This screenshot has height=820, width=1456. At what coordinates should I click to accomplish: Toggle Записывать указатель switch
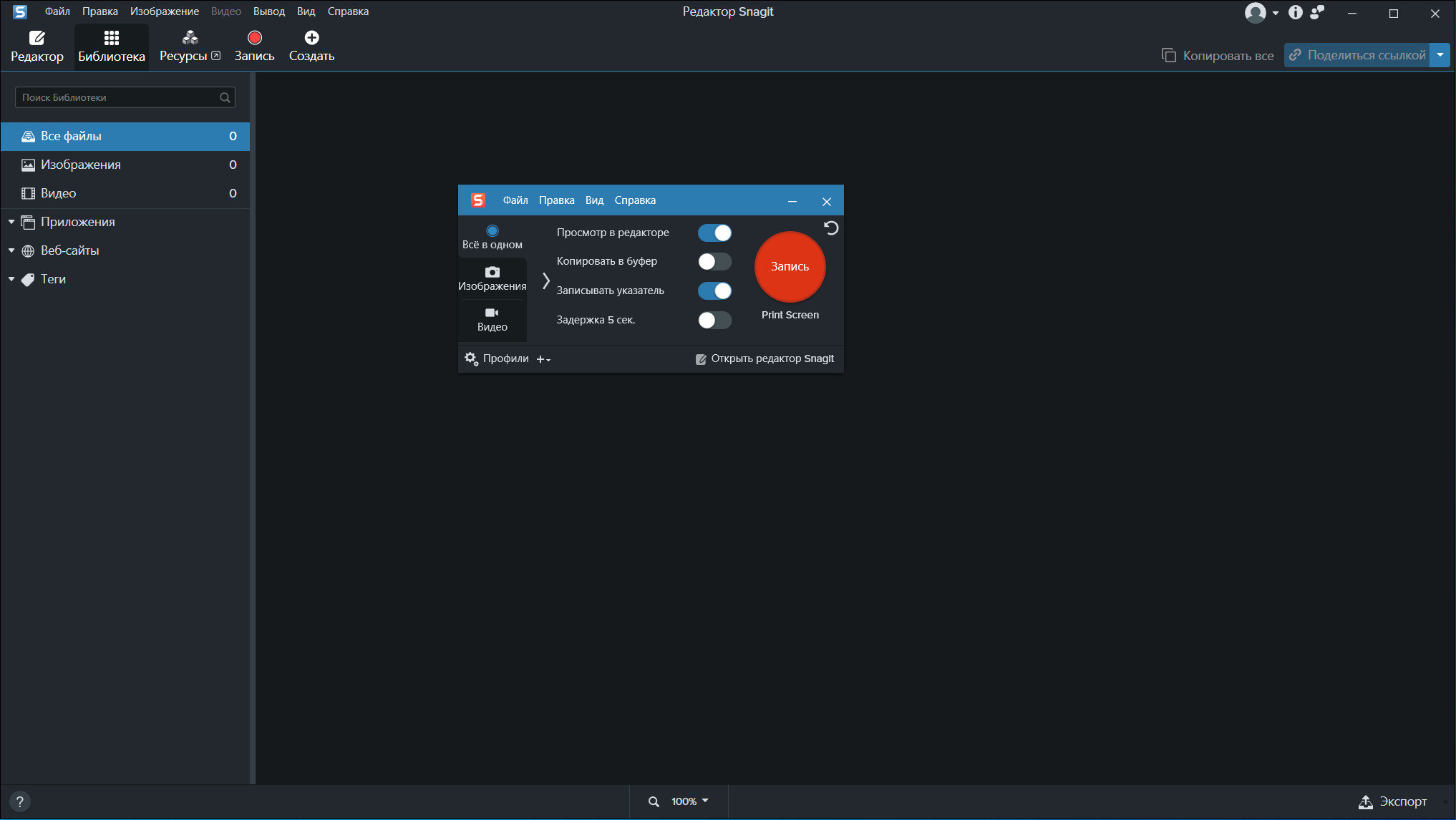tap(714, 291)
